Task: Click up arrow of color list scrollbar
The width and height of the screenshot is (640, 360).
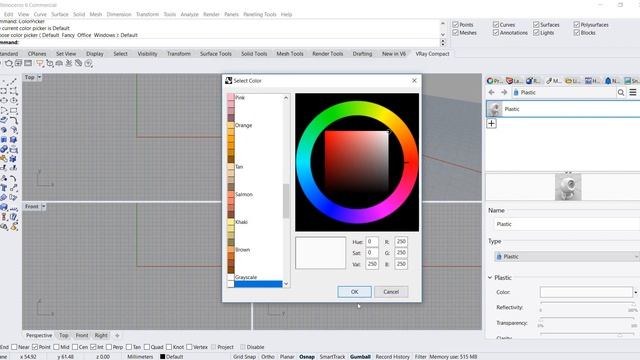Action: [286, 98]
